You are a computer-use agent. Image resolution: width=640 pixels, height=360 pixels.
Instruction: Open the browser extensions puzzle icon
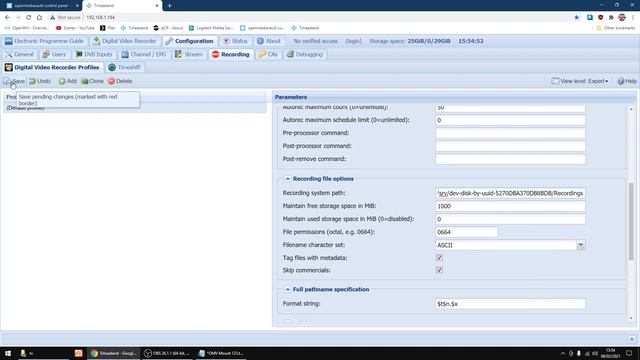(611, 18)
